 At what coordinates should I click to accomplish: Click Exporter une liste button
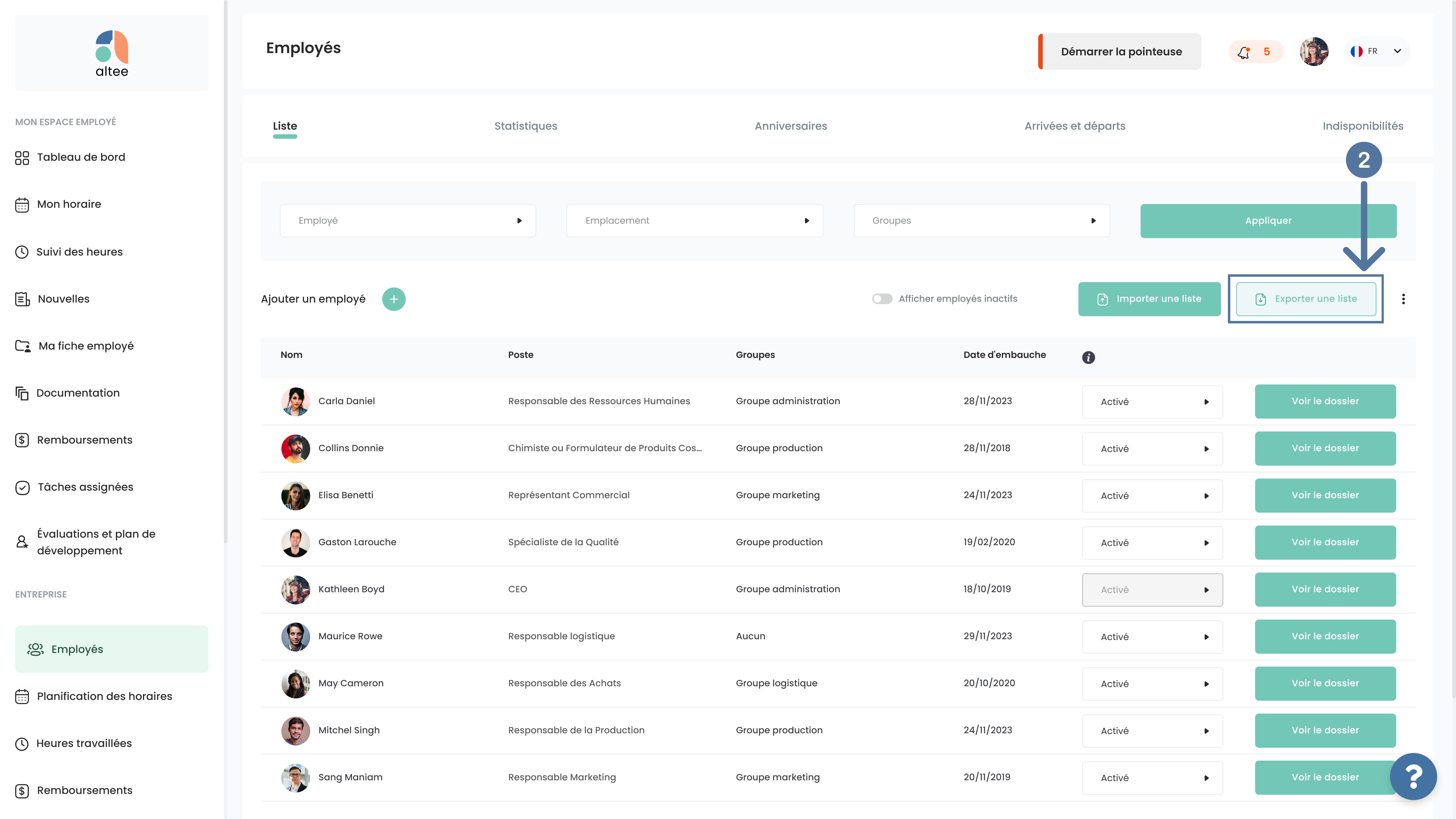pos(1306,299)
